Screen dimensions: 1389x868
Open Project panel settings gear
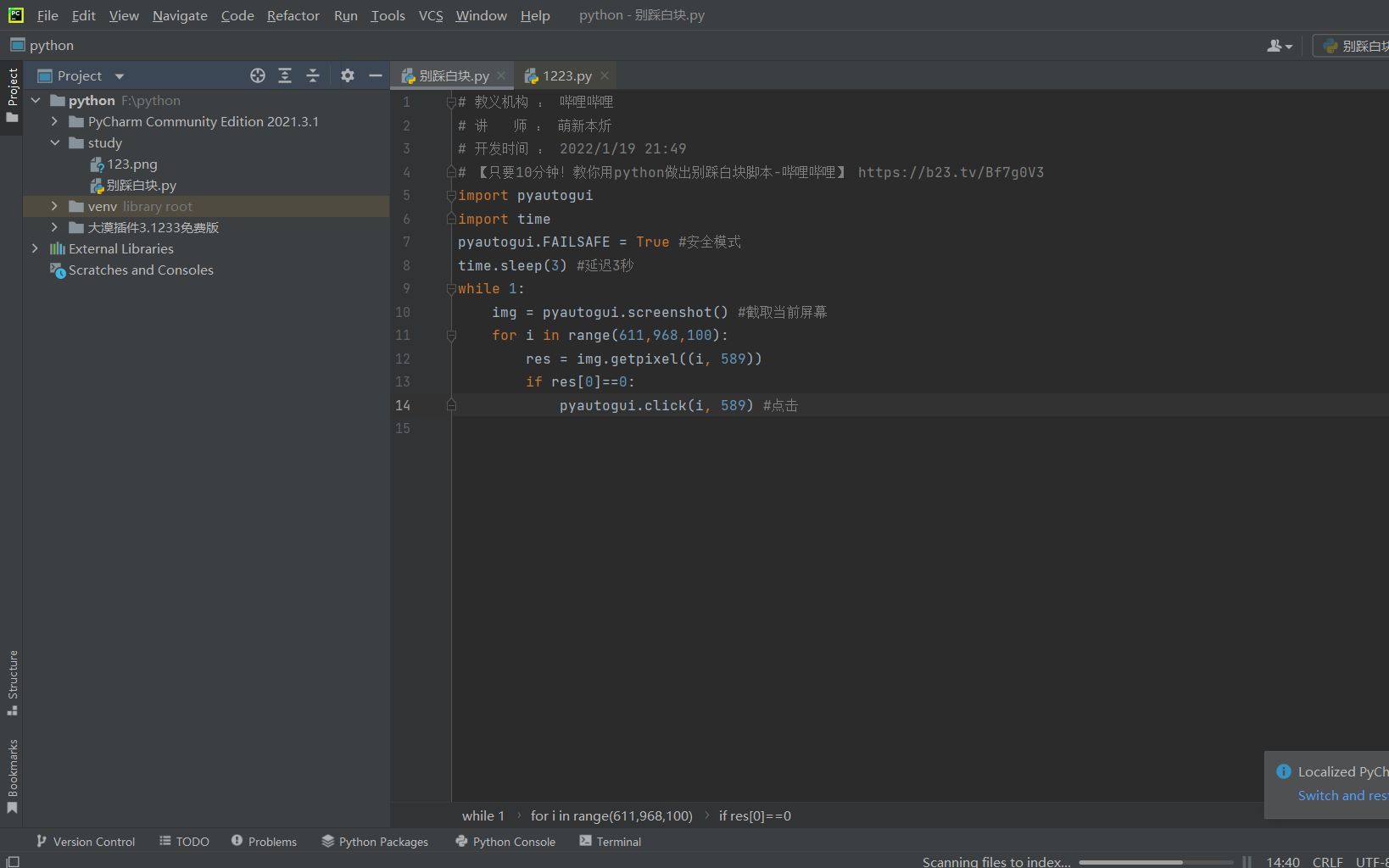pos(347,75)
